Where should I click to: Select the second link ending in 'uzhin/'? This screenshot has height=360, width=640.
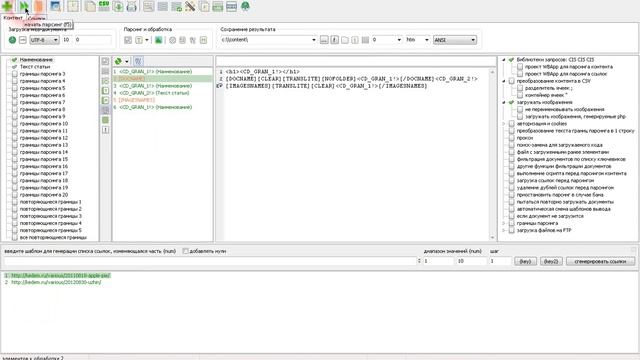(56, 282)
